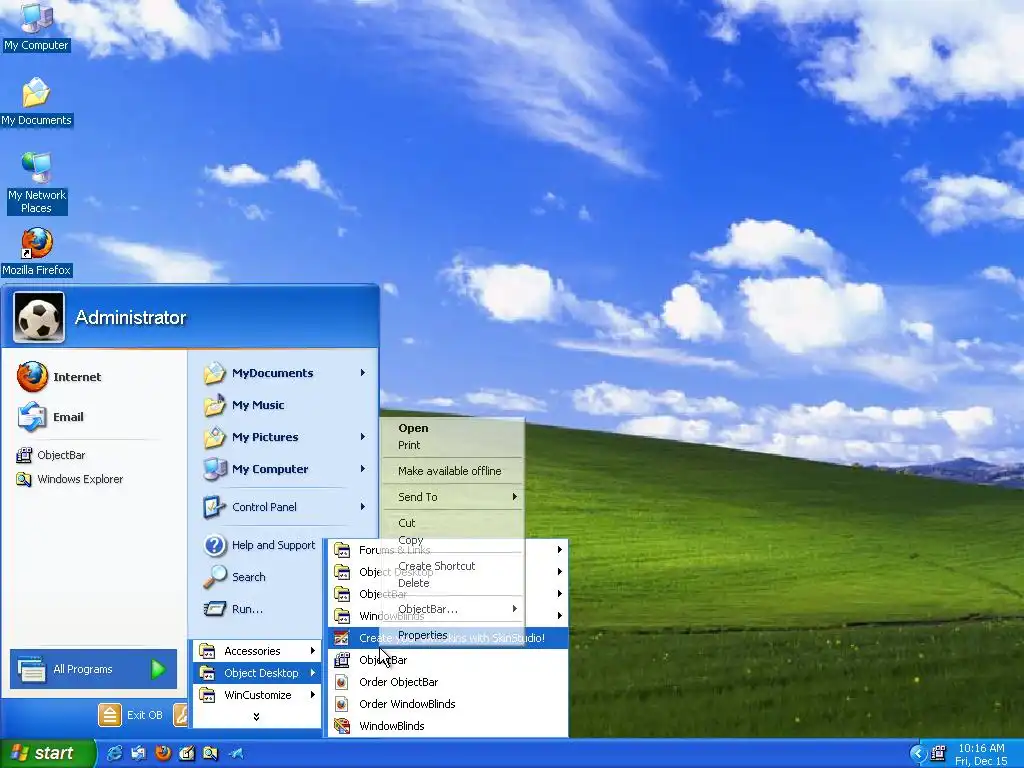
Task: Open Properties from the context menu
Action: click(423, 635)
